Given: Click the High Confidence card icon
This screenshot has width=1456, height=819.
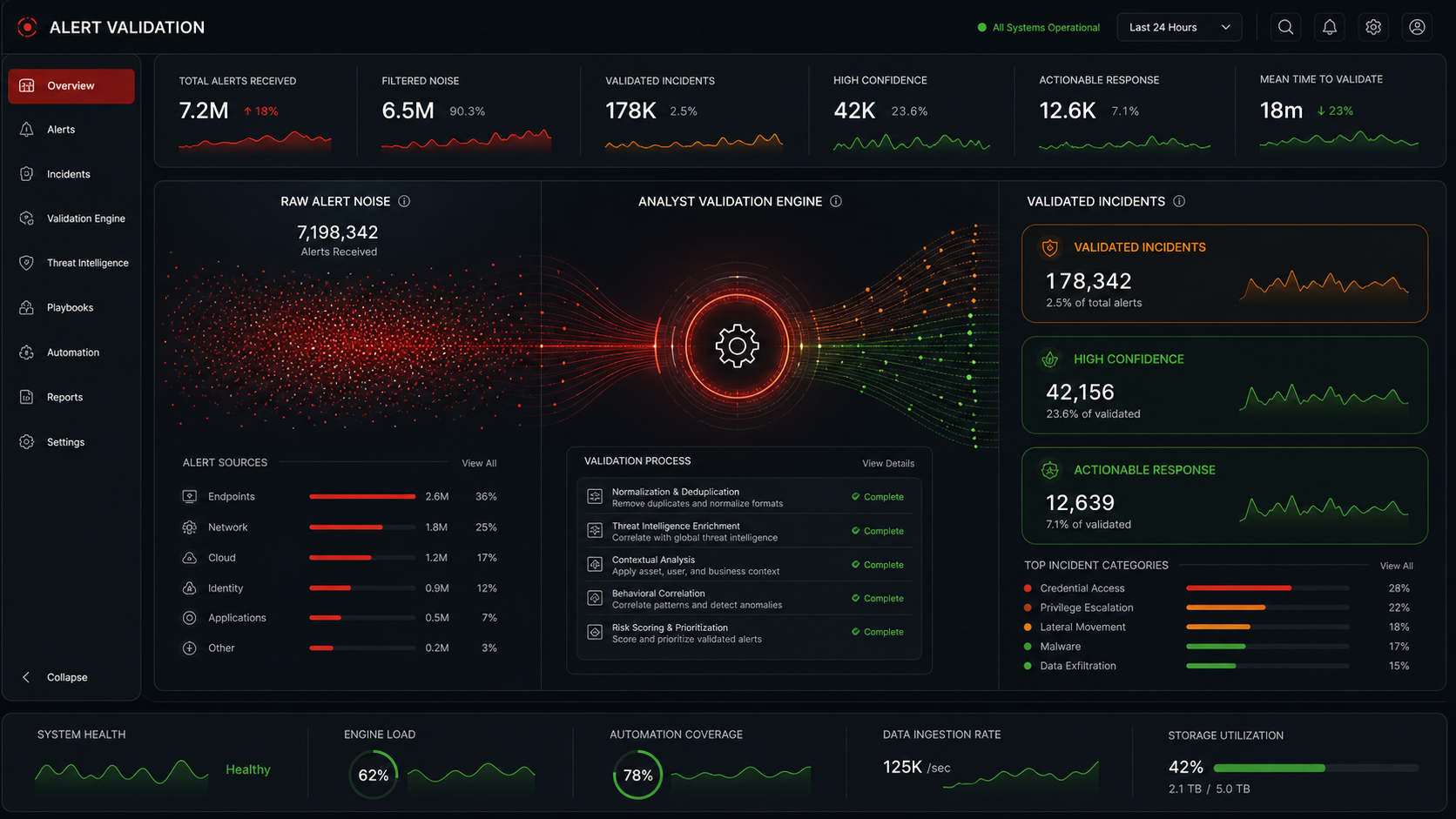Looking at the screenshot, I should coord(1050,359).
